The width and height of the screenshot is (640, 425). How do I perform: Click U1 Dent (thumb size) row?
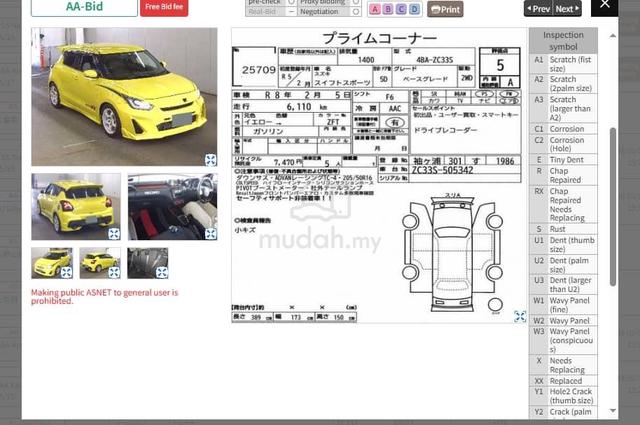click(x=563, y=245)
